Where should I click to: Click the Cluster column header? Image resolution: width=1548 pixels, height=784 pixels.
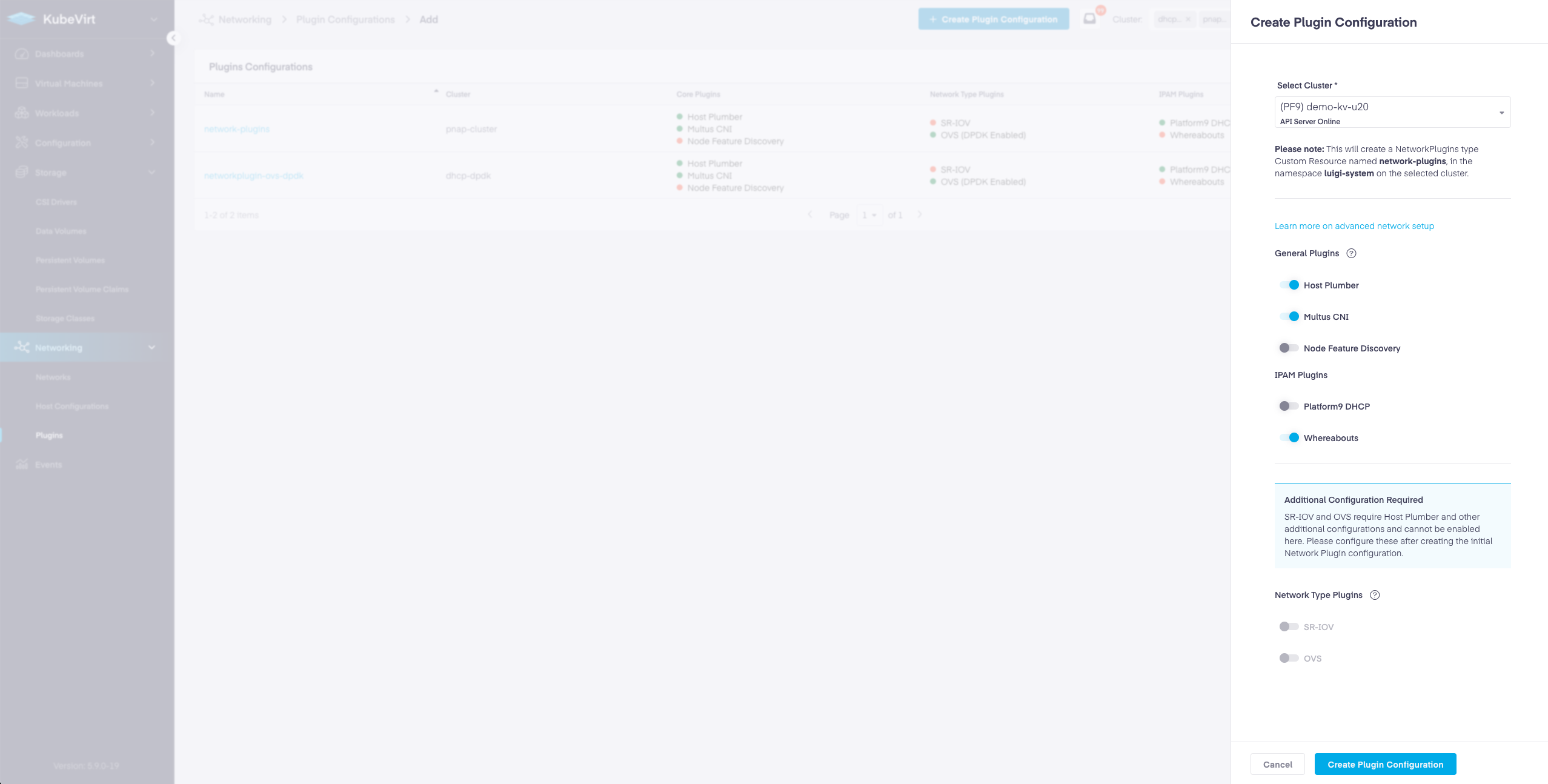(458, 94)
